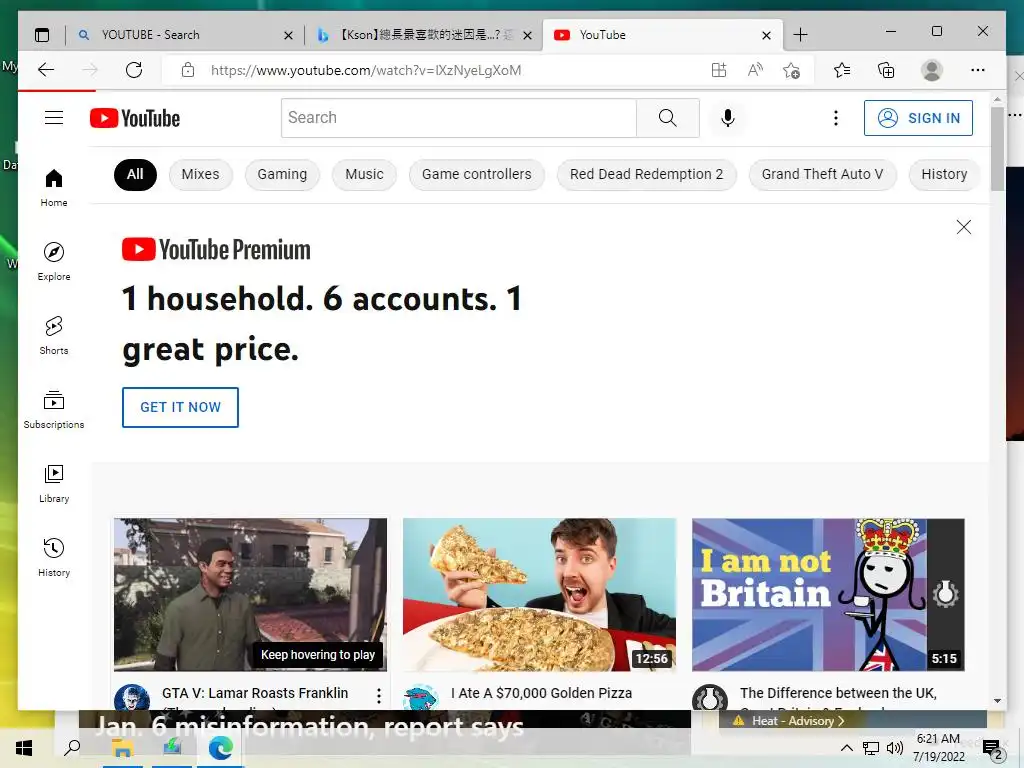Open tab actions menu icon

click(x=42, y=35)
